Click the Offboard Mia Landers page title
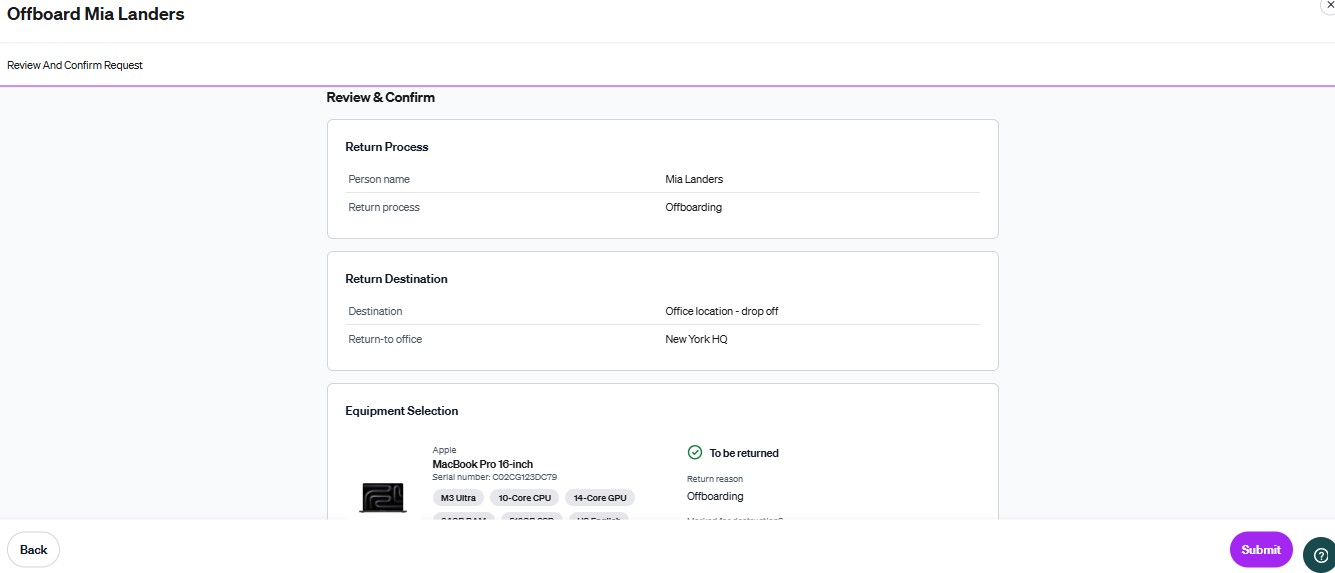 pos(96,14)
